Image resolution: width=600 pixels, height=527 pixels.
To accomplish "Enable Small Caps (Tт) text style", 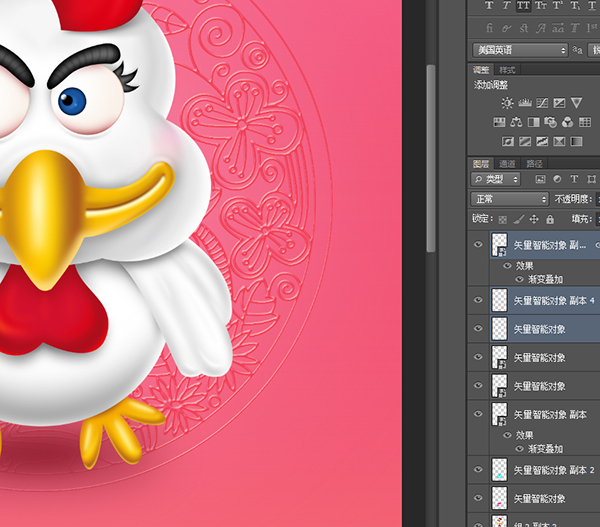I will coord(540,5).
